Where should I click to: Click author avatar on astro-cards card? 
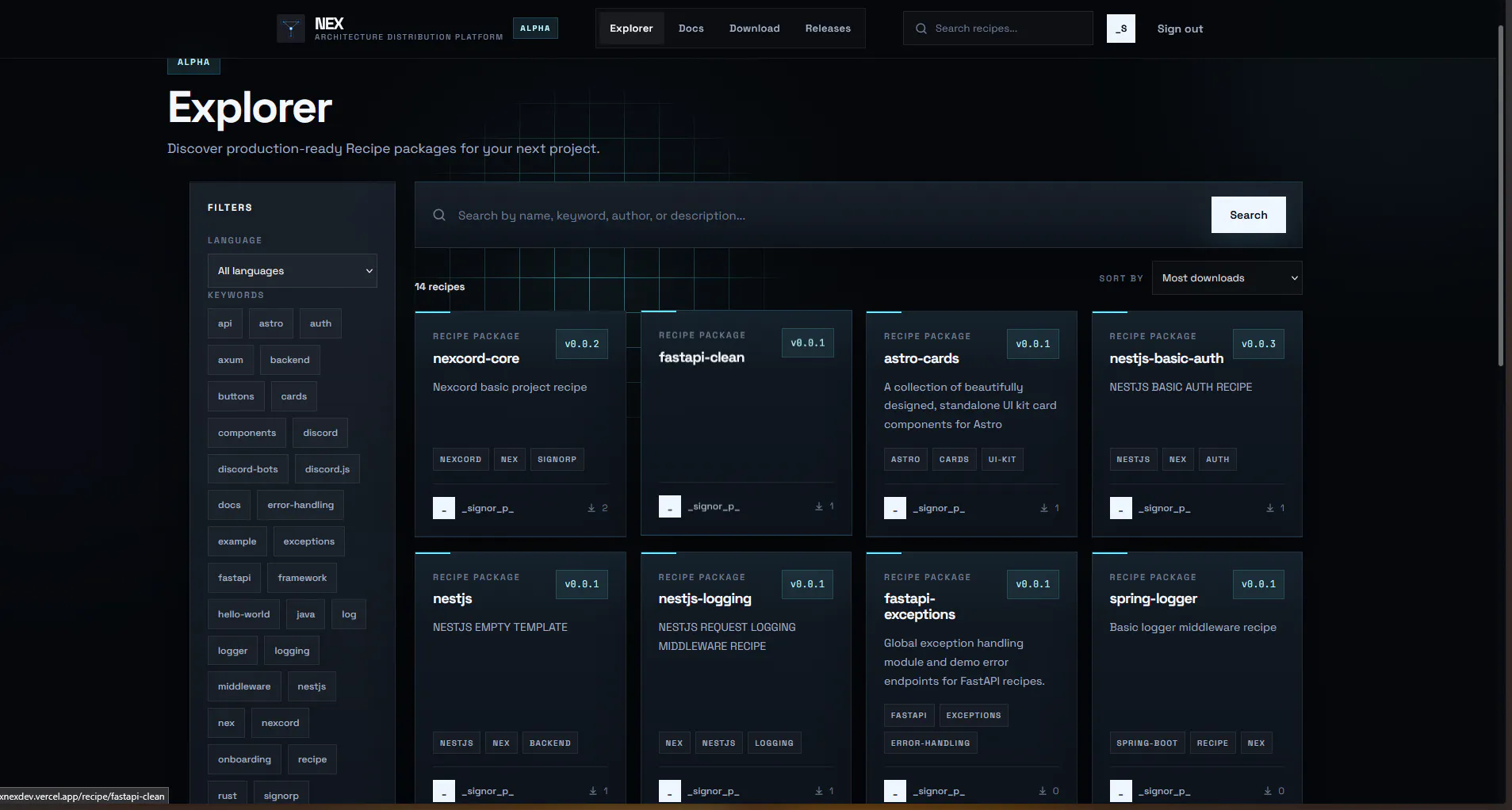pyautogui.click(x=895, y=508)
